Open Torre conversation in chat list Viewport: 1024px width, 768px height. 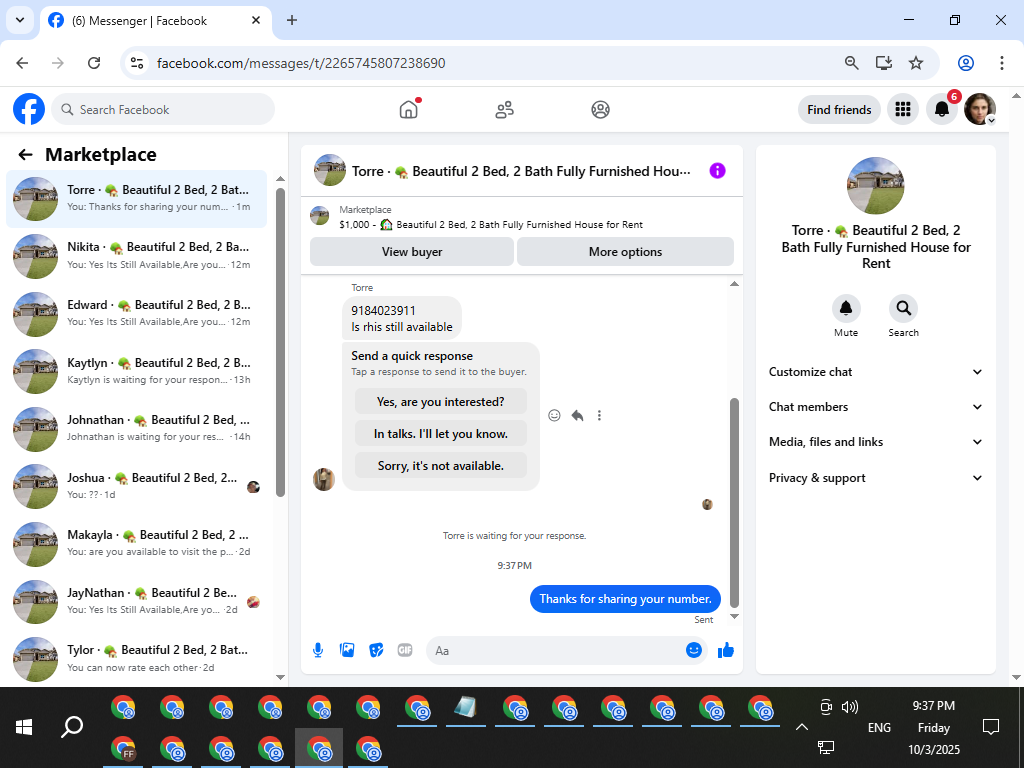tap(136, 199)
